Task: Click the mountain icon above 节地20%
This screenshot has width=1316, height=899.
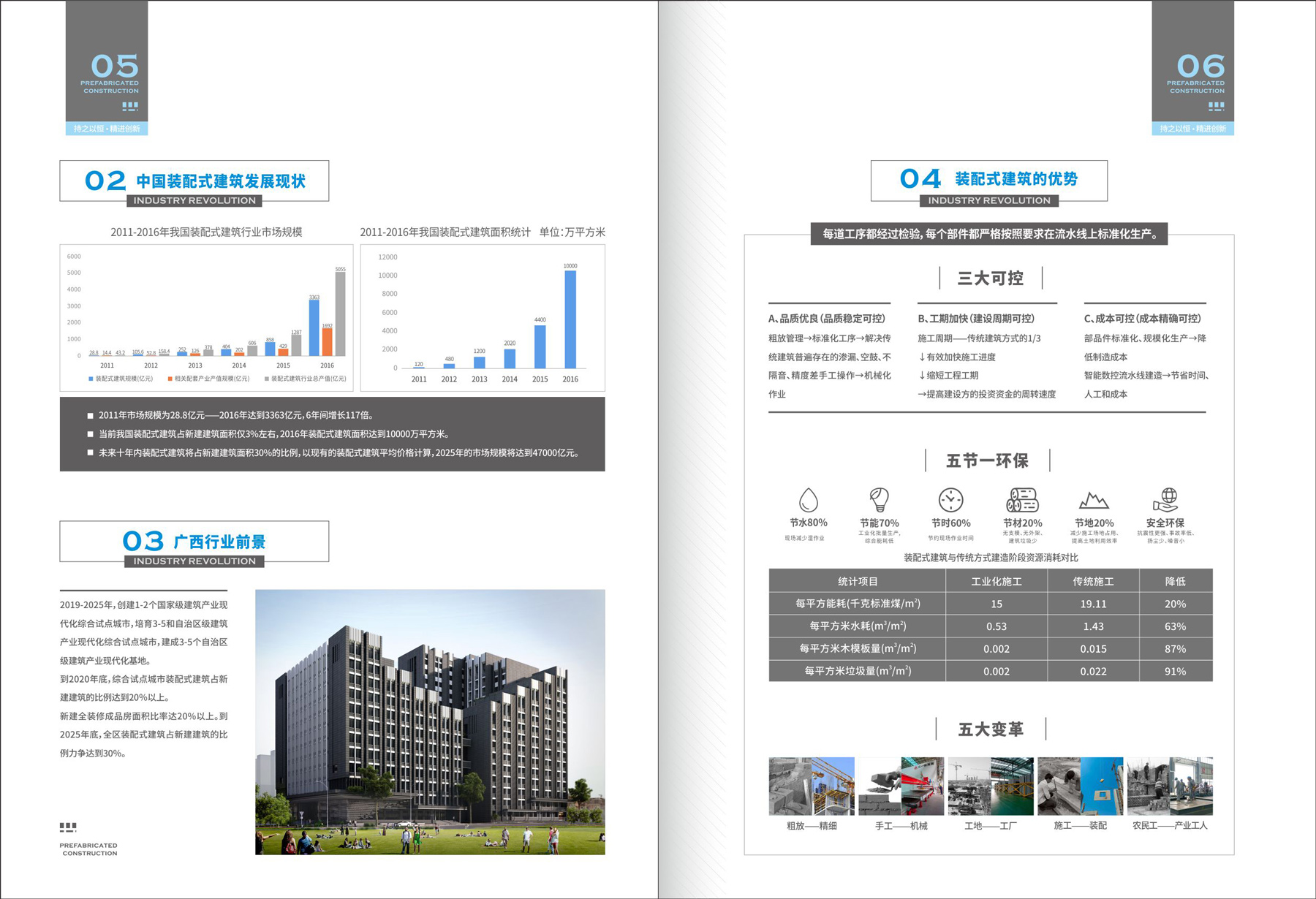Action: coord(1094,501)
